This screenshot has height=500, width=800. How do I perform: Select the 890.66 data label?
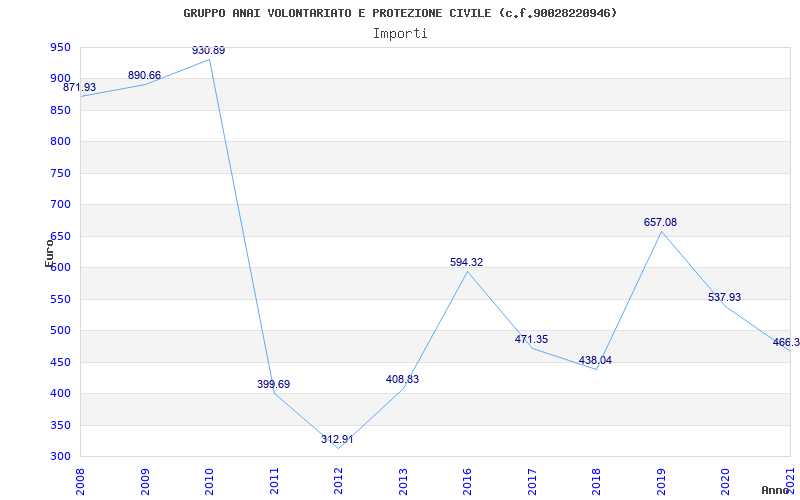pos(144,75)
